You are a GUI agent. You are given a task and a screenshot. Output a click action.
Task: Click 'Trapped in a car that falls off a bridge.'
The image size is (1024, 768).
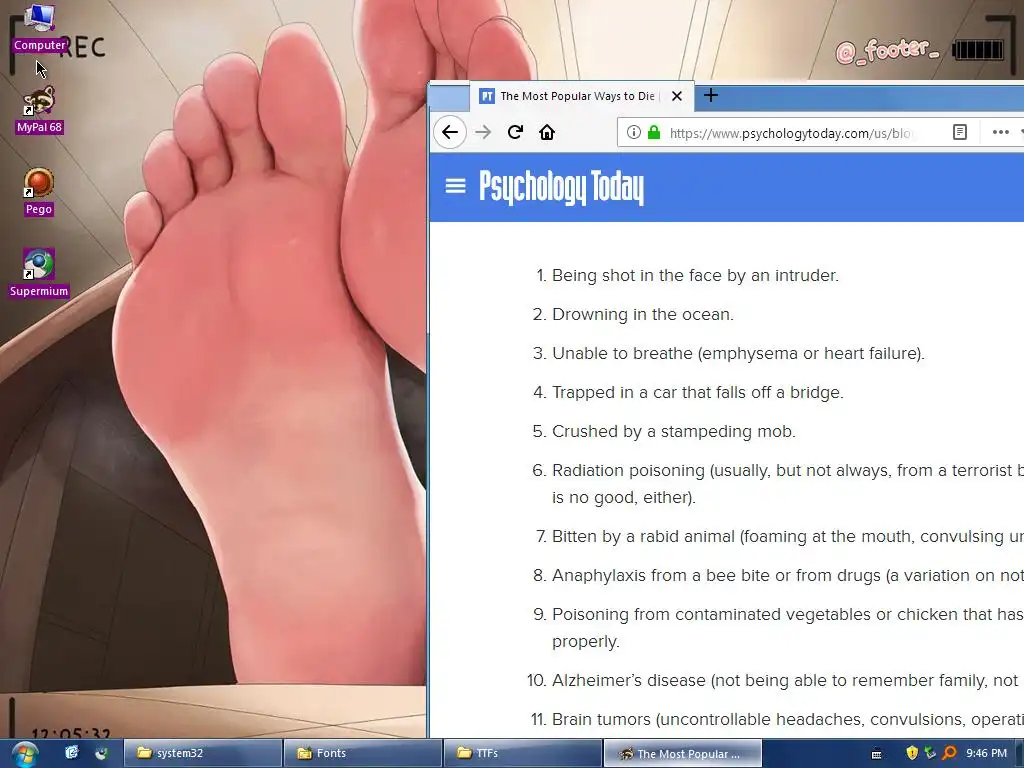click(x=697, y=392)
